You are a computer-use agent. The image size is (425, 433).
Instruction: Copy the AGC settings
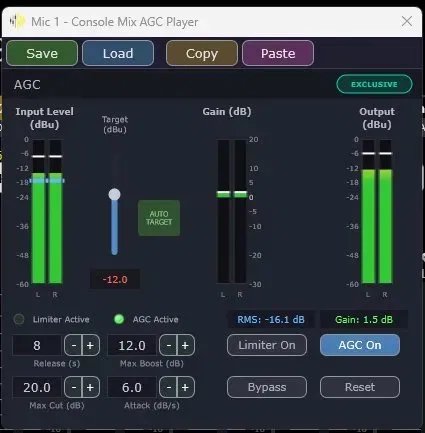click(202, 53)
